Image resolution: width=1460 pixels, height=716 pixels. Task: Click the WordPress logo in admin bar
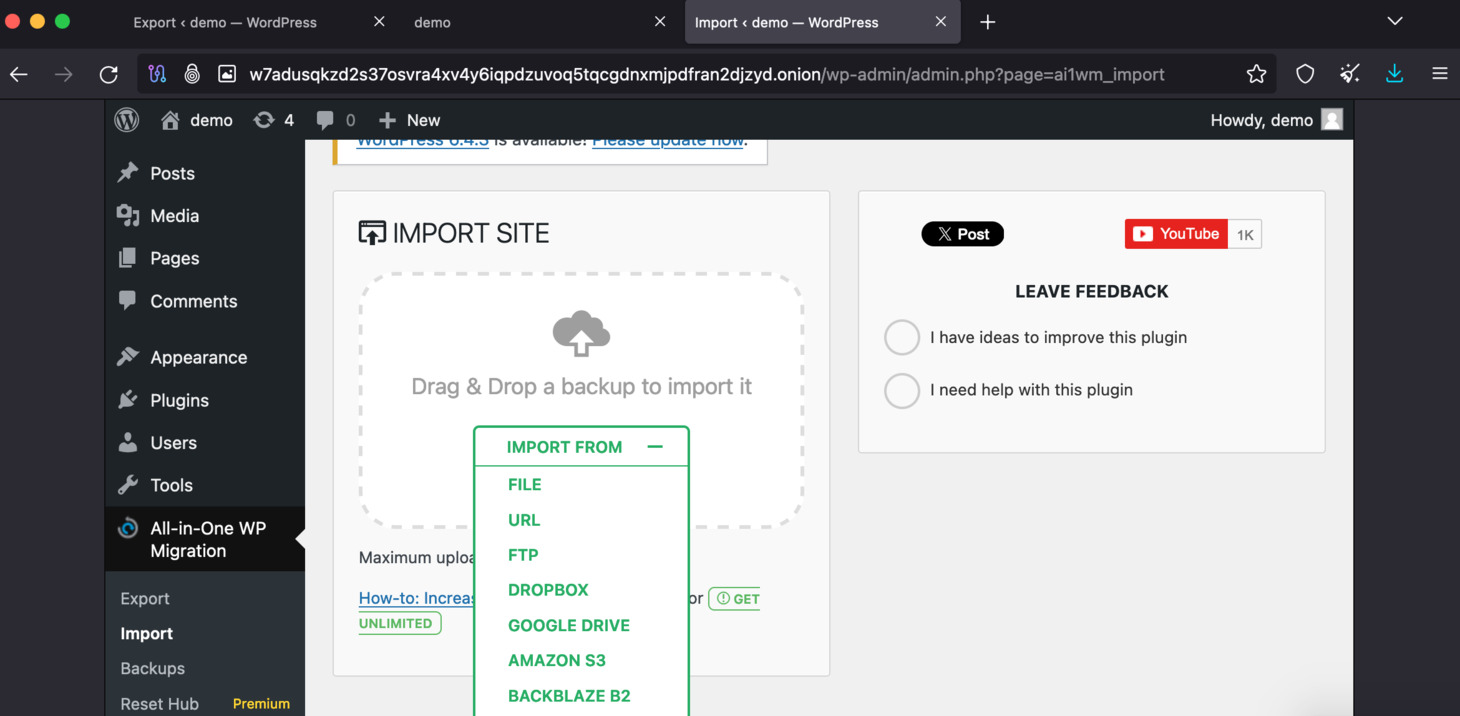pyautogui.click(x=127, y=120)
